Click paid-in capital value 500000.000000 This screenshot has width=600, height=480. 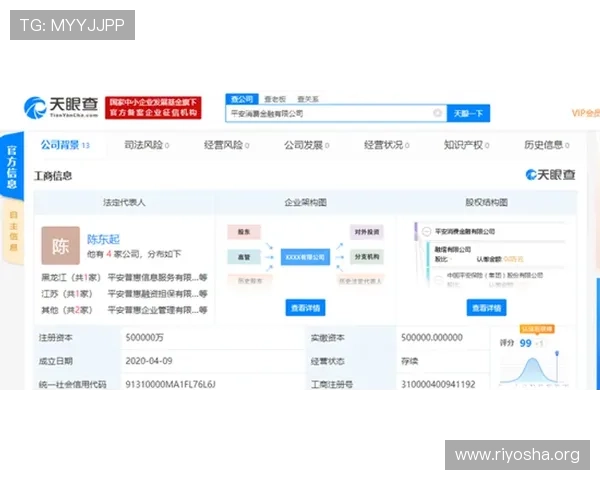(x=432, y=337)
